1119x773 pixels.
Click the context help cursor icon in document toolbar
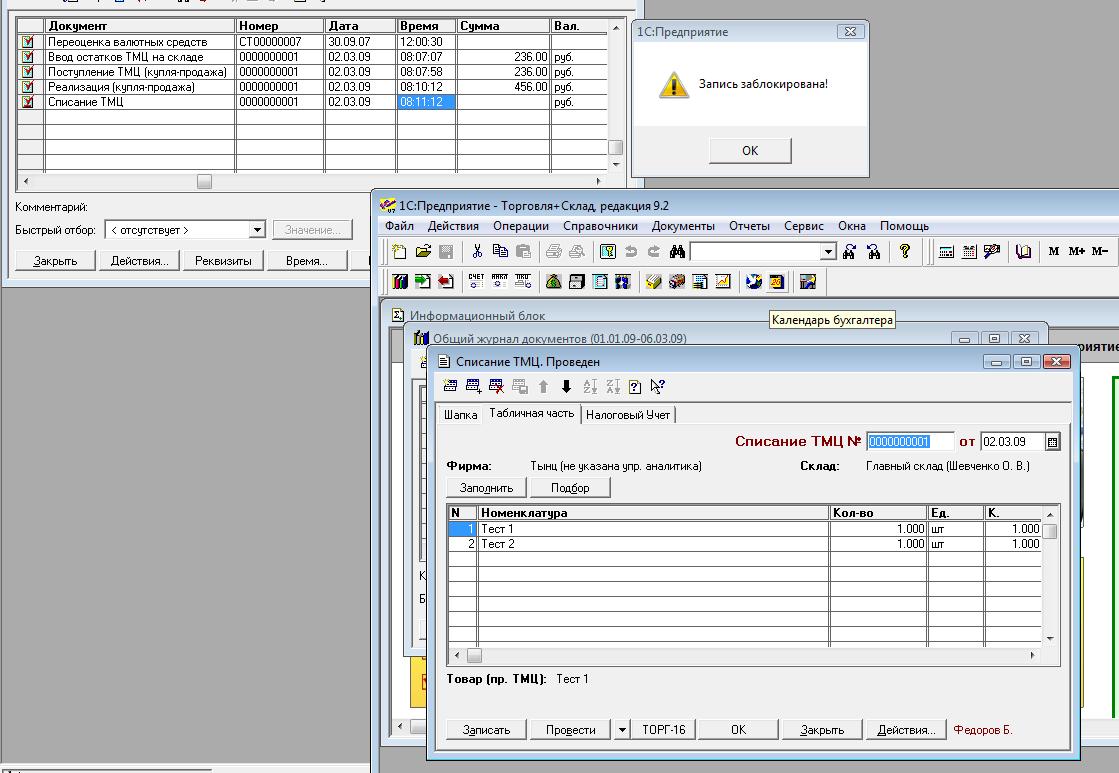(658, 386)
